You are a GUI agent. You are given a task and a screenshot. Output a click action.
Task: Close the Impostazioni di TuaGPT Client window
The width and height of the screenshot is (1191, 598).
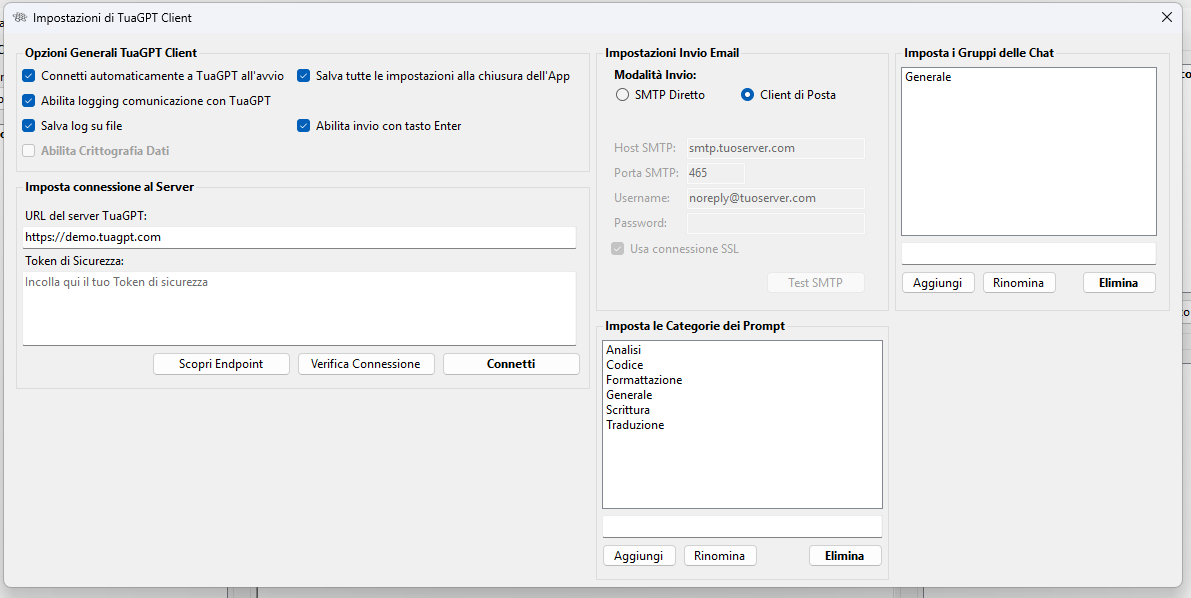pos(1166,17)
